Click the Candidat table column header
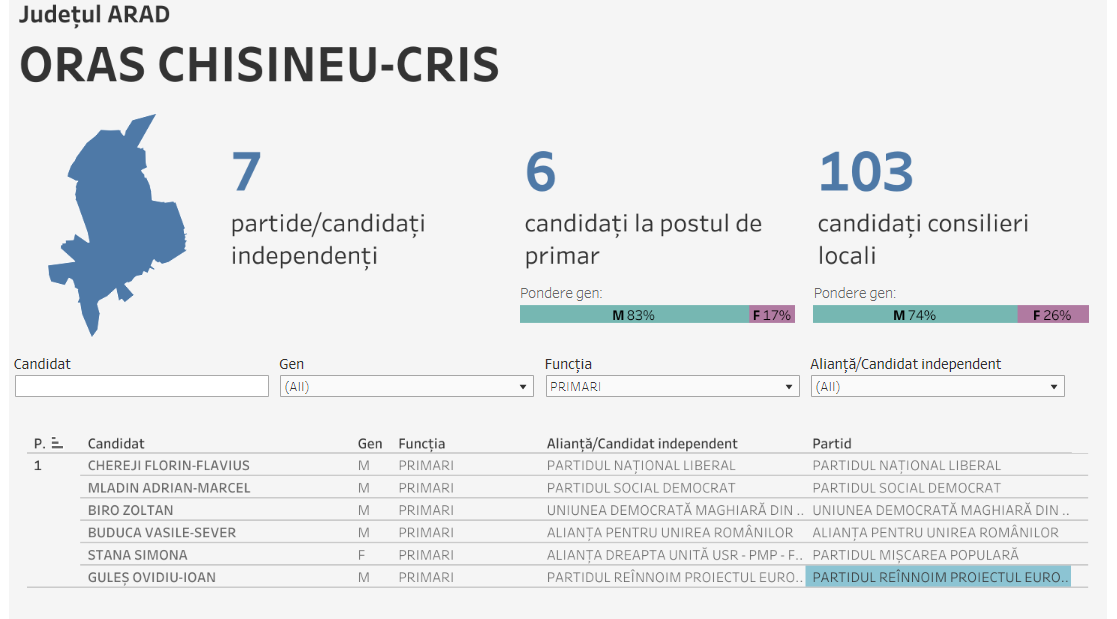 click(x=116, y=443)
